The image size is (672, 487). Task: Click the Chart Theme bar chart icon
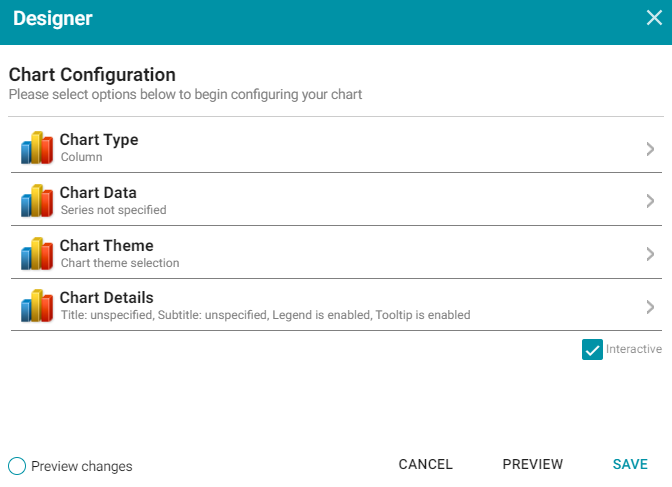pyautogui.click(x=37, y=253)
